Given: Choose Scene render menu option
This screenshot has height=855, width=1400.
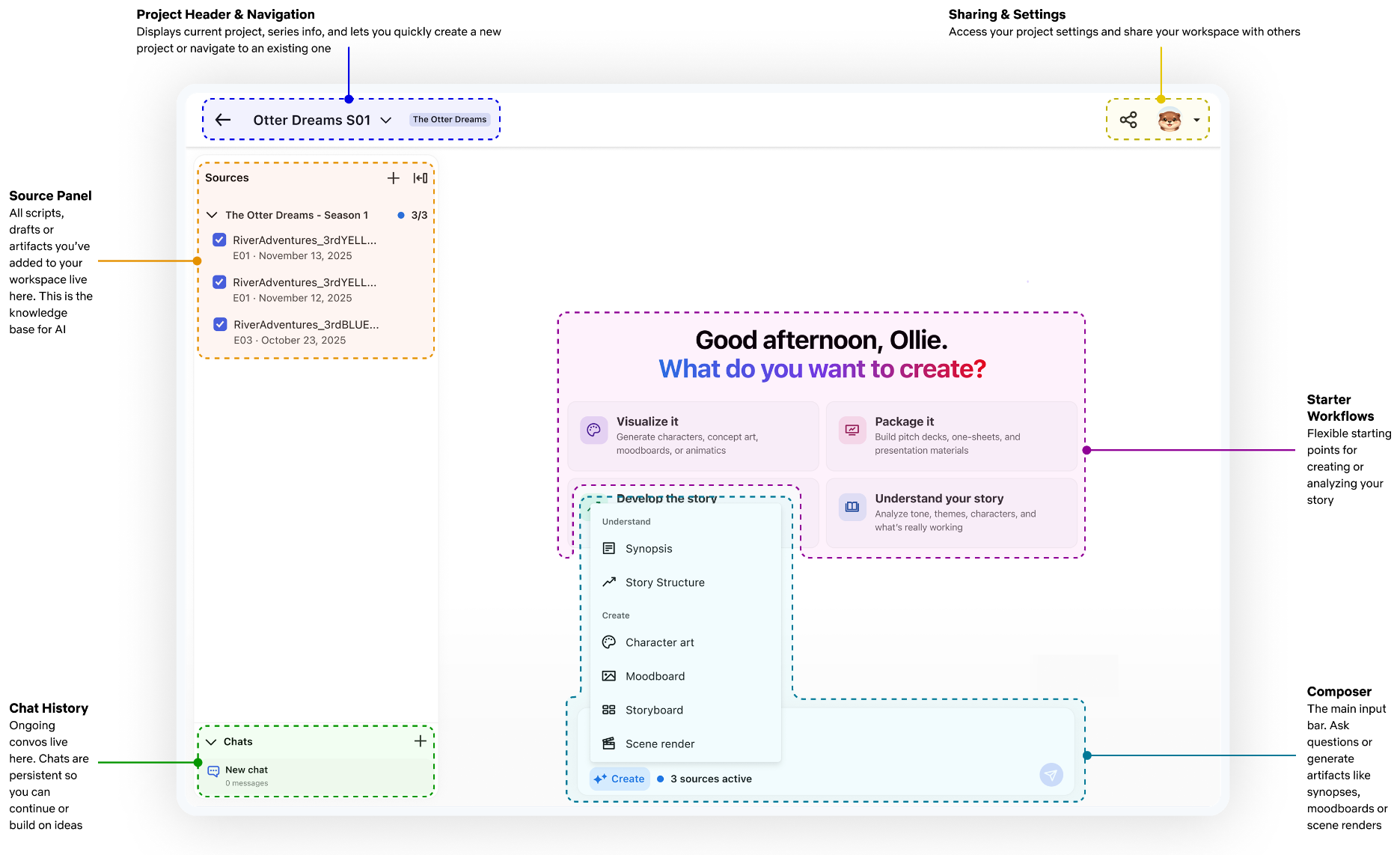Looking at the screenshot, I should [x=686, y=743].
